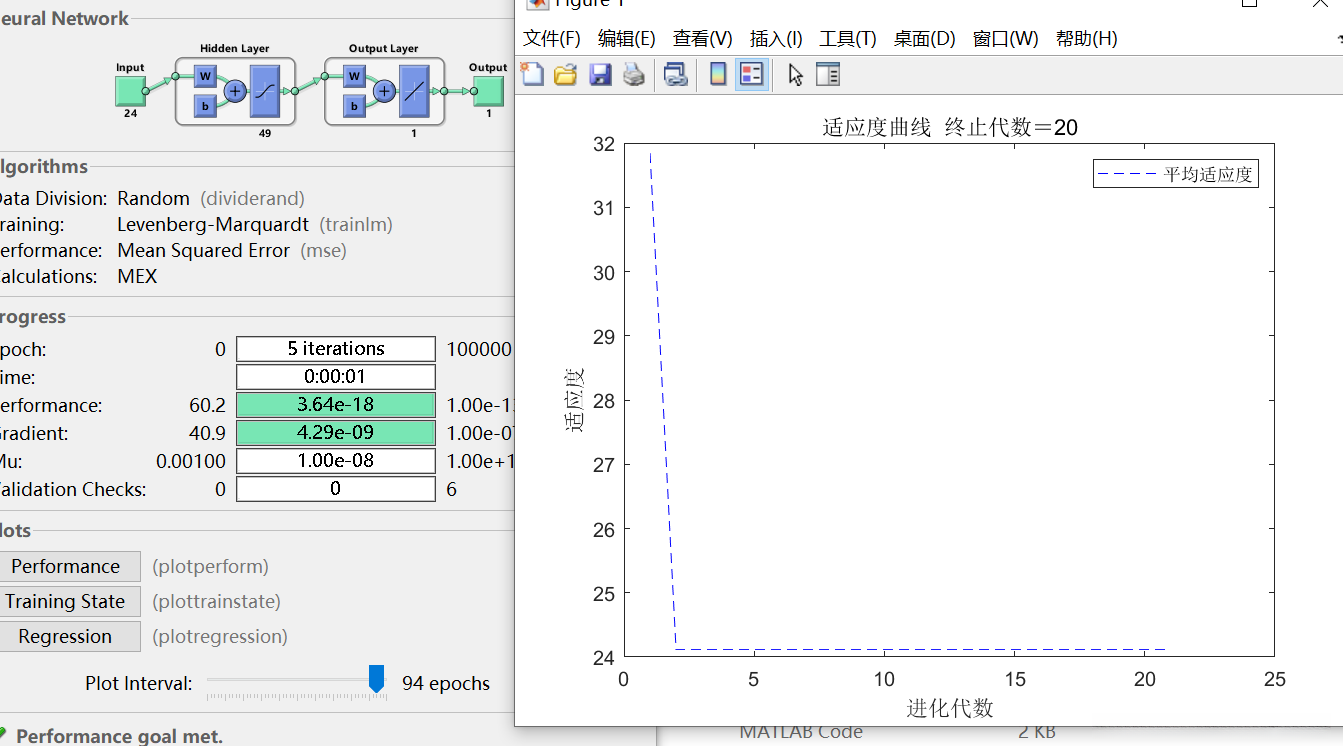Adjust the Plot Interval slider handle

tap(376, 678)
